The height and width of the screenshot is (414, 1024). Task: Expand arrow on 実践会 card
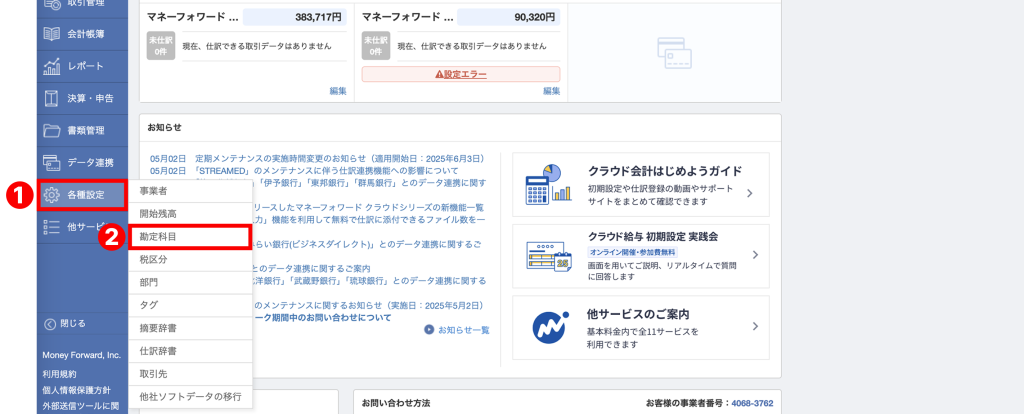(x=755, y=255)
